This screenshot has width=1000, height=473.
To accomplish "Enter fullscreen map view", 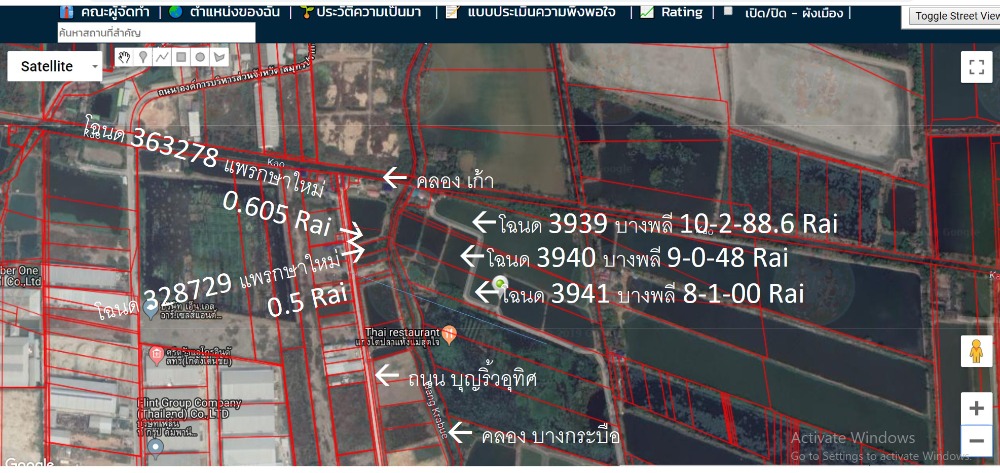I will click(x=976, y=67).
